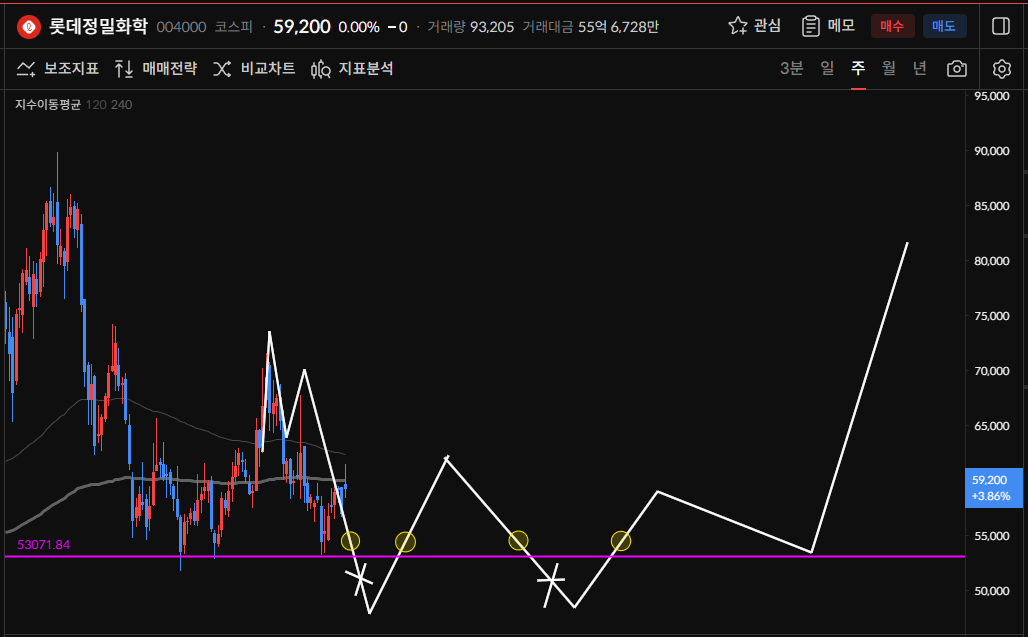Click the 90,000 price axis label
The height and width of the screenshot is (637, 1028).
991,151
